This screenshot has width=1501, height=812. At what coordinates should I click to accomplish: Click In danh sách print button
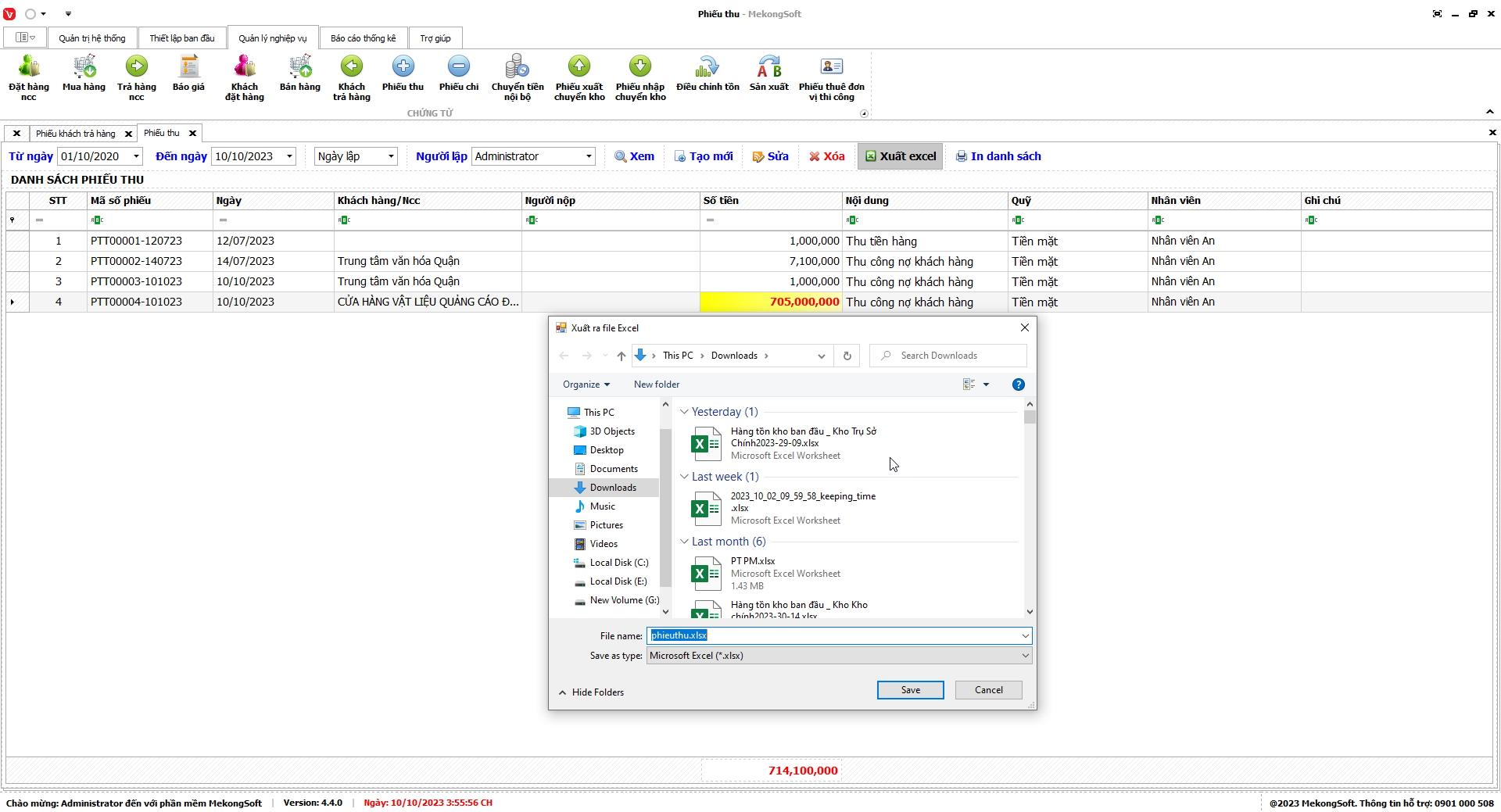click(x=998, y=156)
